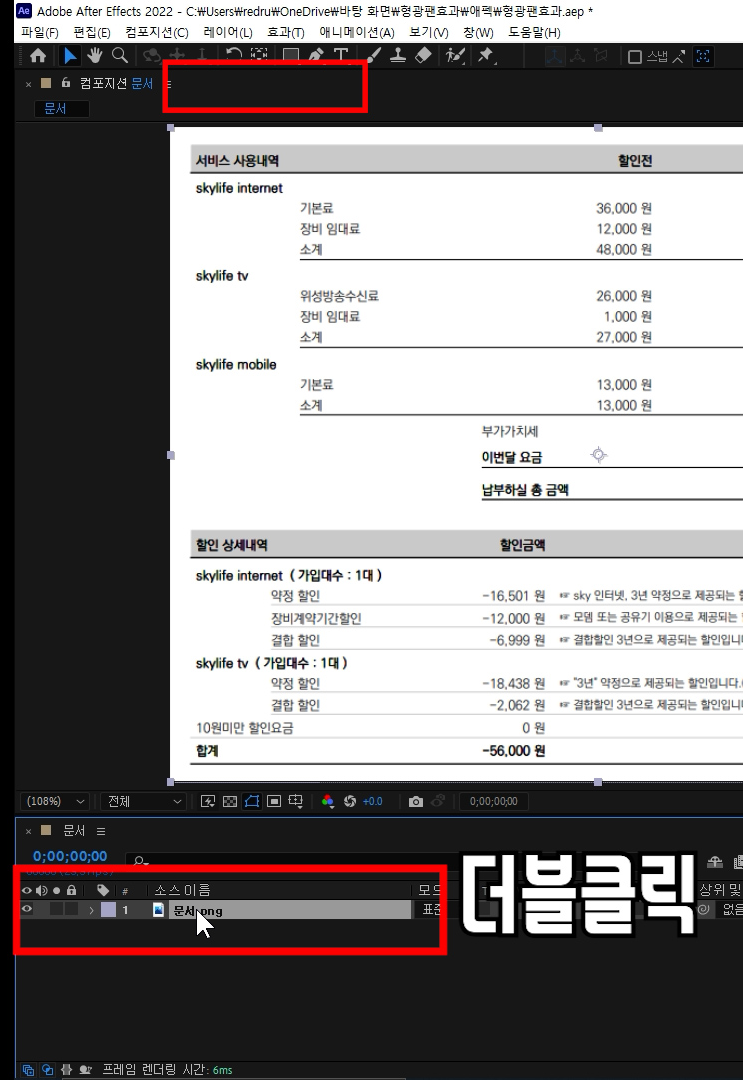Toggle mask and shape path visibility
Screen dimensions: 743x1080
pyautogui.click(x=252, y=801)
